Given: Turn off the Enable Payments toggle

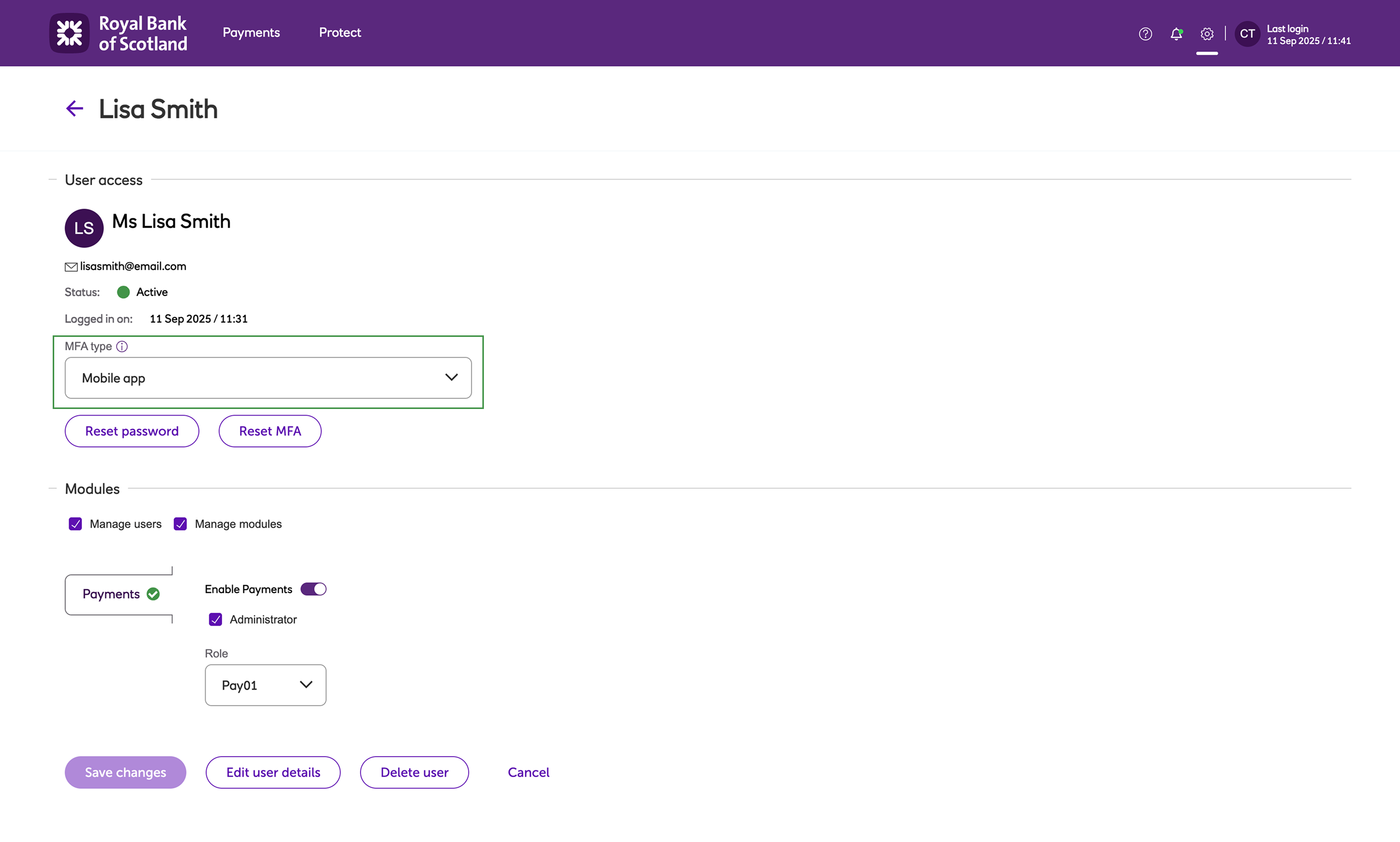Looking at the screenshot, I should [x=314, y=589].
